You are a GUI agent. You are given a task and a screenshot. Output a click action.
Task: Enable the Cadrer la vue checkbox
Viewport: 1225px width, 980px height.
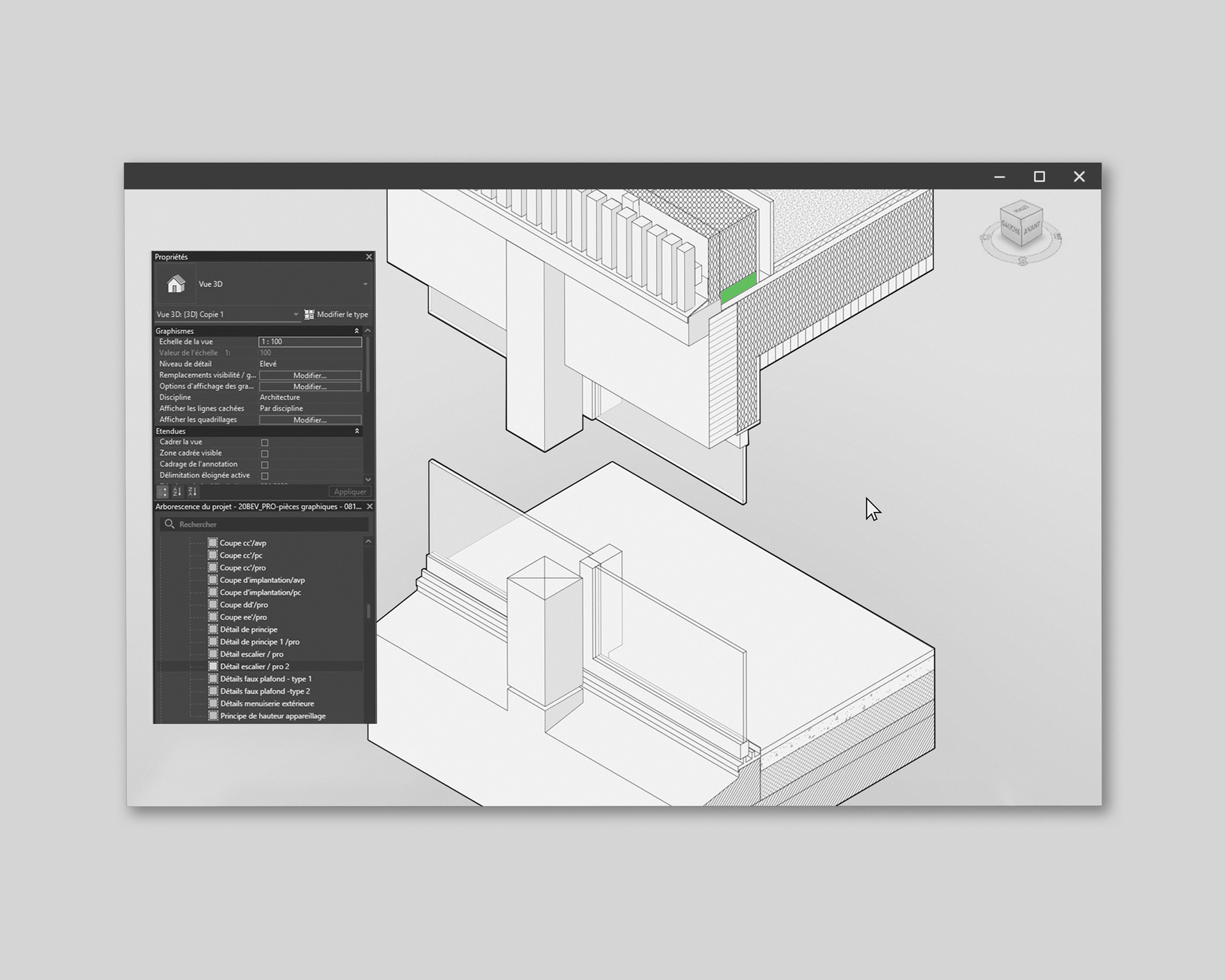(265, 442)
